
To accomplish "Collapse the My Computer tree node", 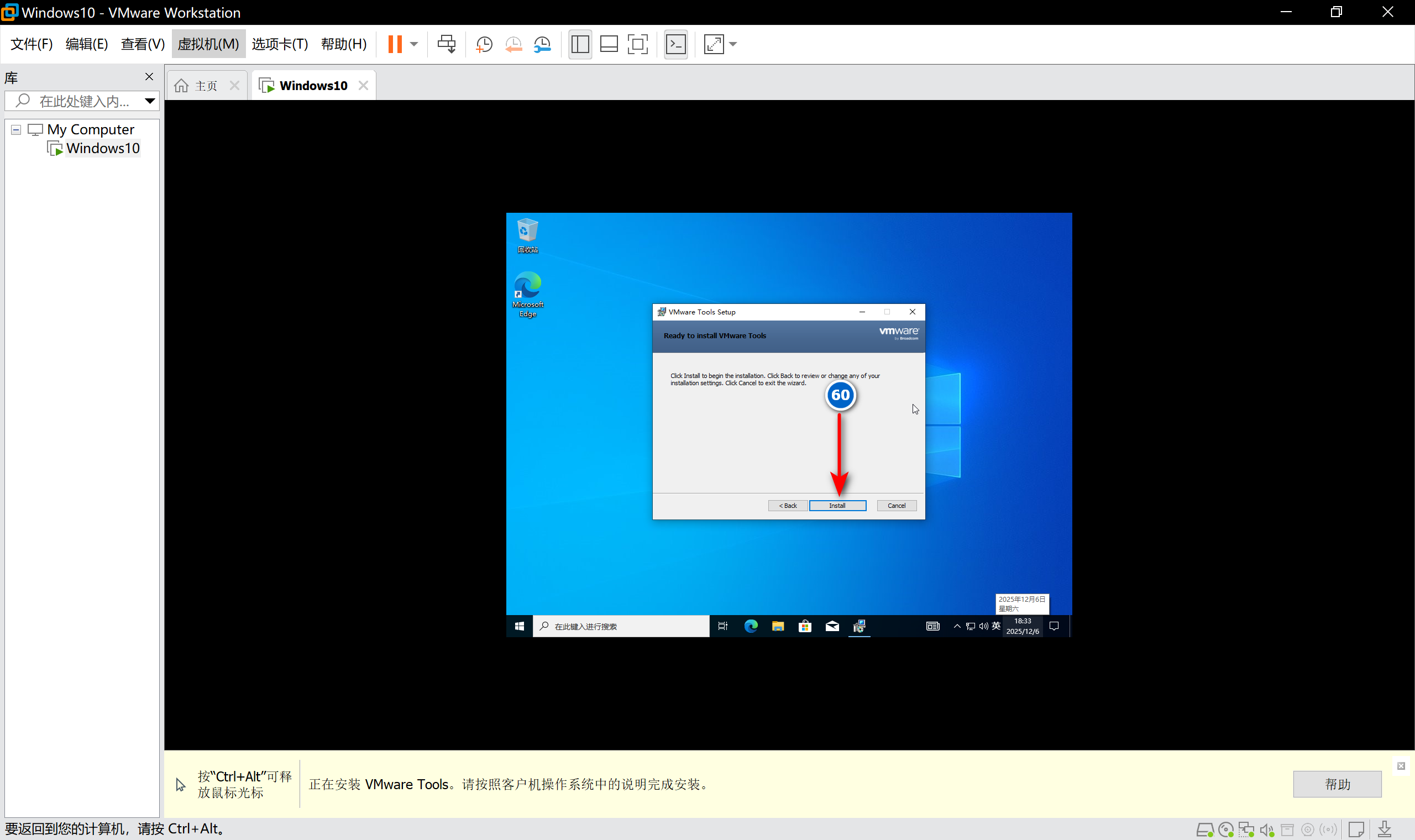I will 17,130.
